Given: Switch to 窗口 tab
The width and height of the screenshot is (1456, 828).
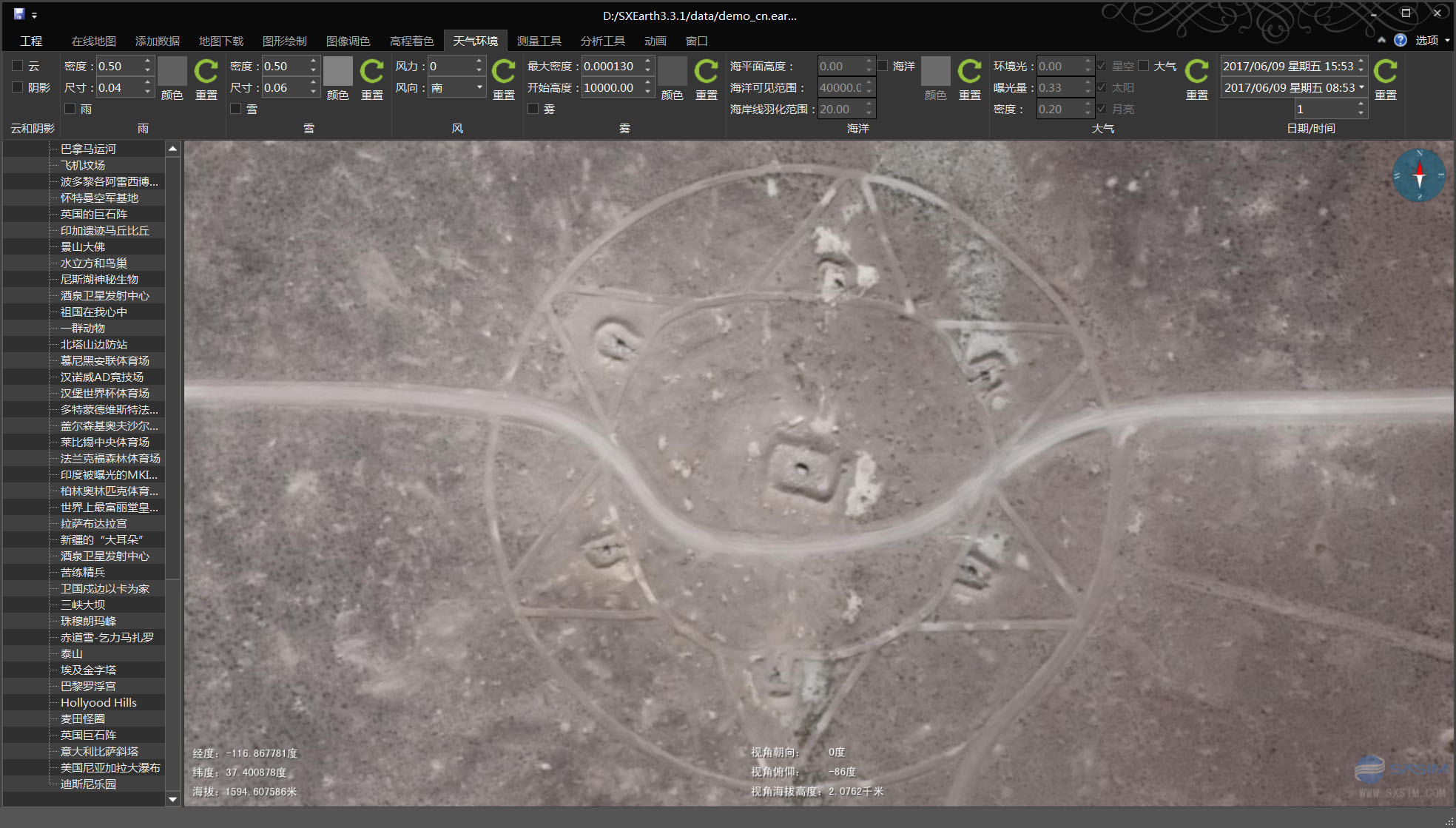Looking at the screenshot, I should click(x=697, y=41).
